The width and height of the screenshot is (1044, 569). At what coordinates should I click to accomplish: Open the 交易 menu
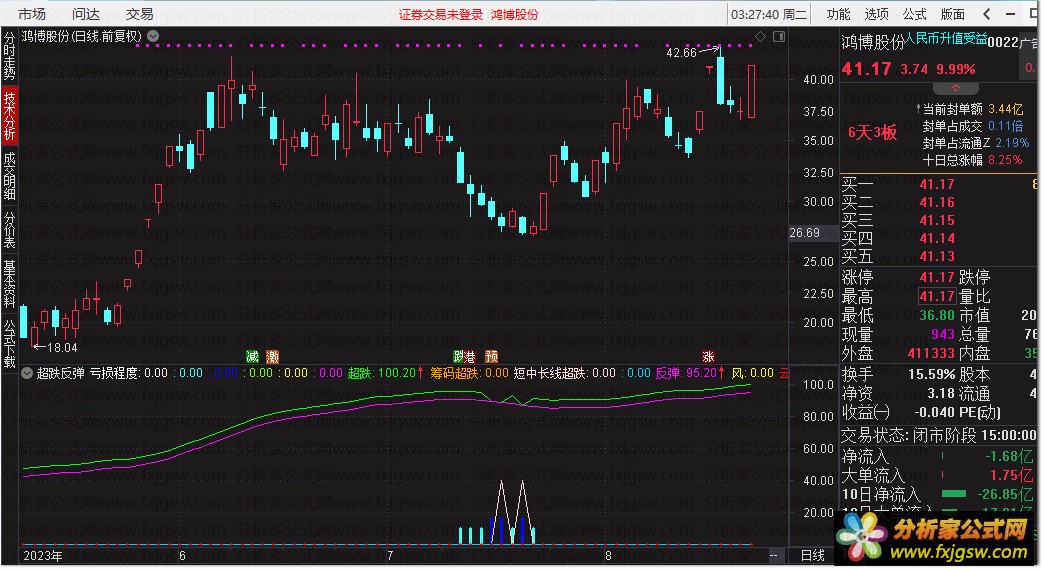[139, 14]
